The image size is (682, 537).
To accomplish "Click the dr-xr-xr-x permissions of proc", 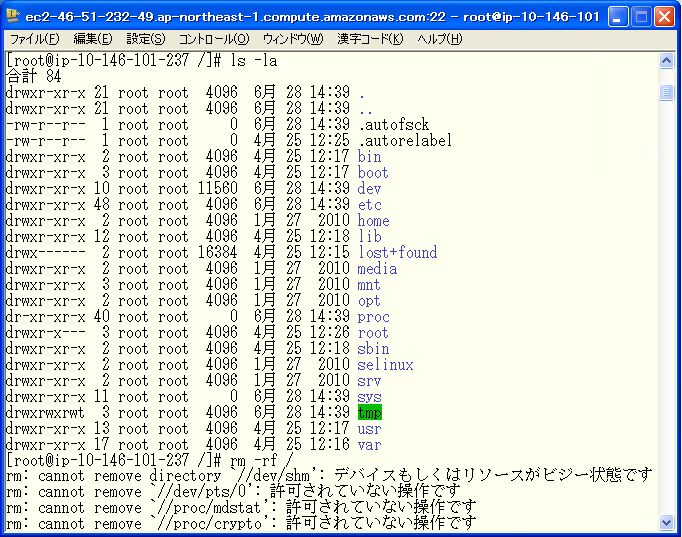I will (x=46, y=317).
